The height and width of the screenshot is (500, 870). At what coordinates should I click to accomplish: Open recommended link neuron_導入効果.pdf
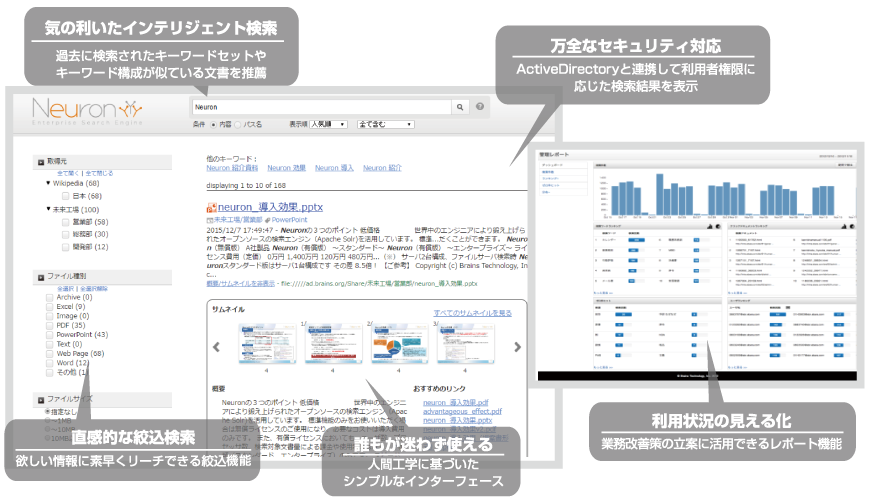tap(456, 403)
